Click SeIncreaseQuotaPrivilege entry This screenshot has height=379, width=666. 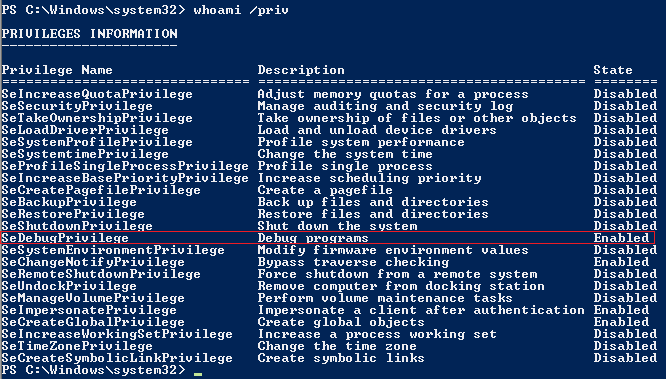[x=97, y=94]
